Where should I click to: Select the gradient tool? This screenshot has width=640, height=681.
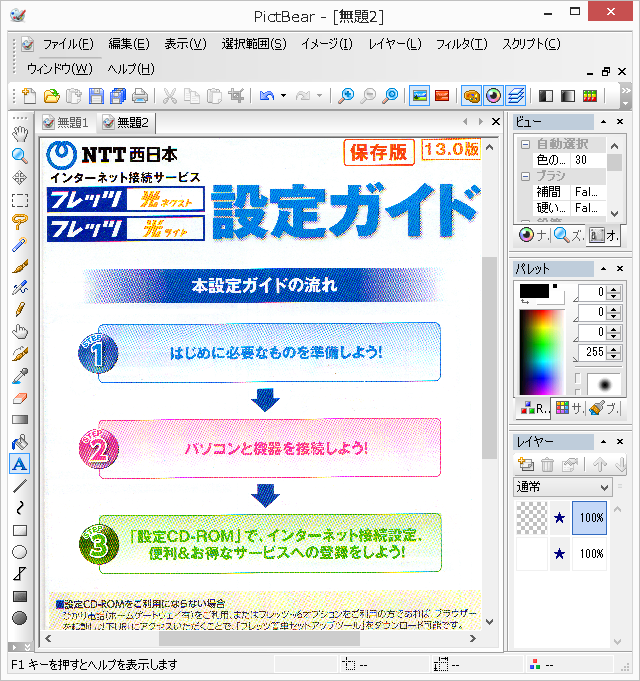point(20,420)
